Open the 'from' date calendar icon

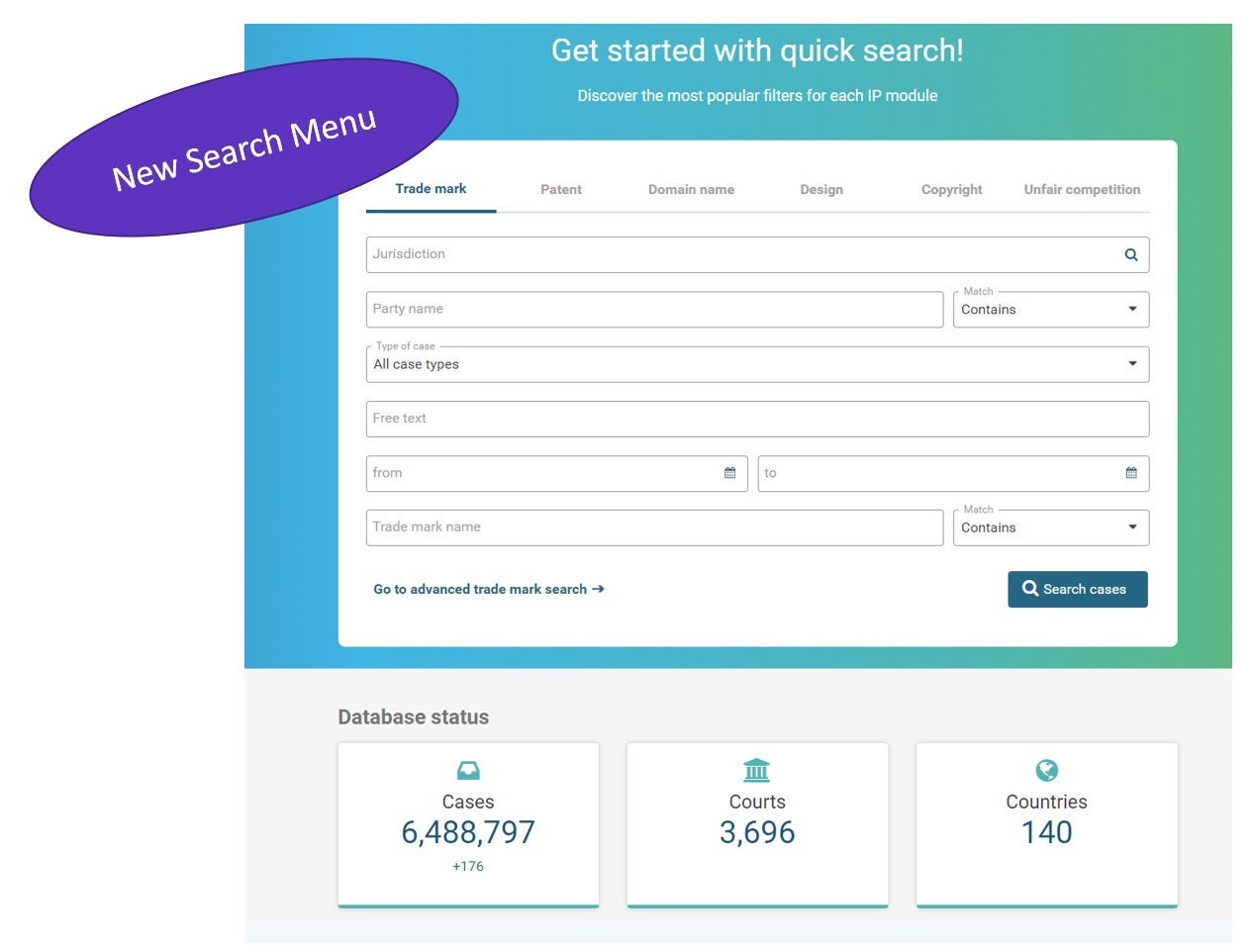730,473
